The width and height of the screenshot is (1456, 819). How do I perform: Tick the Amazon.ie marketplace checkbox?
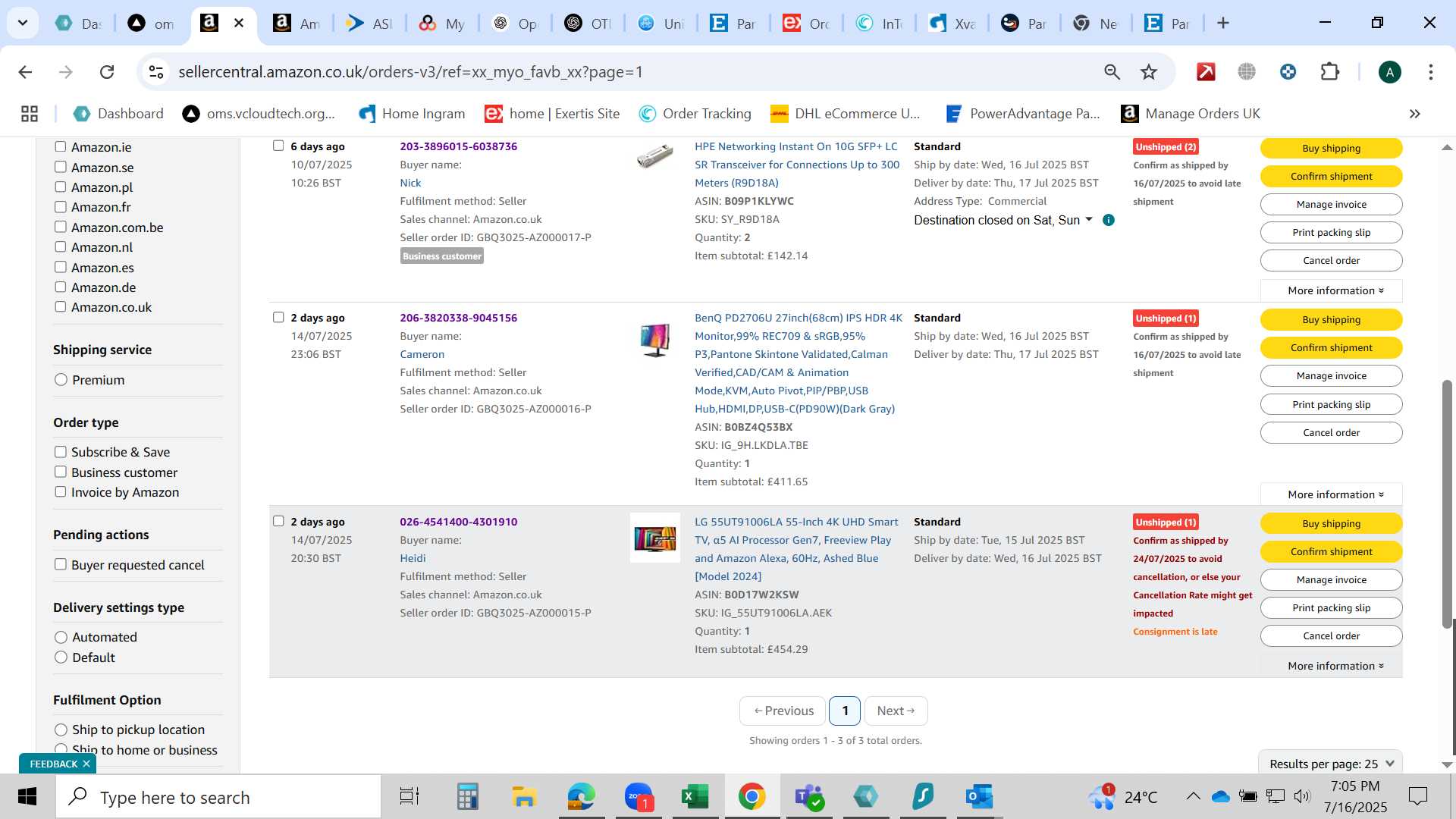(x=61, y=147)
